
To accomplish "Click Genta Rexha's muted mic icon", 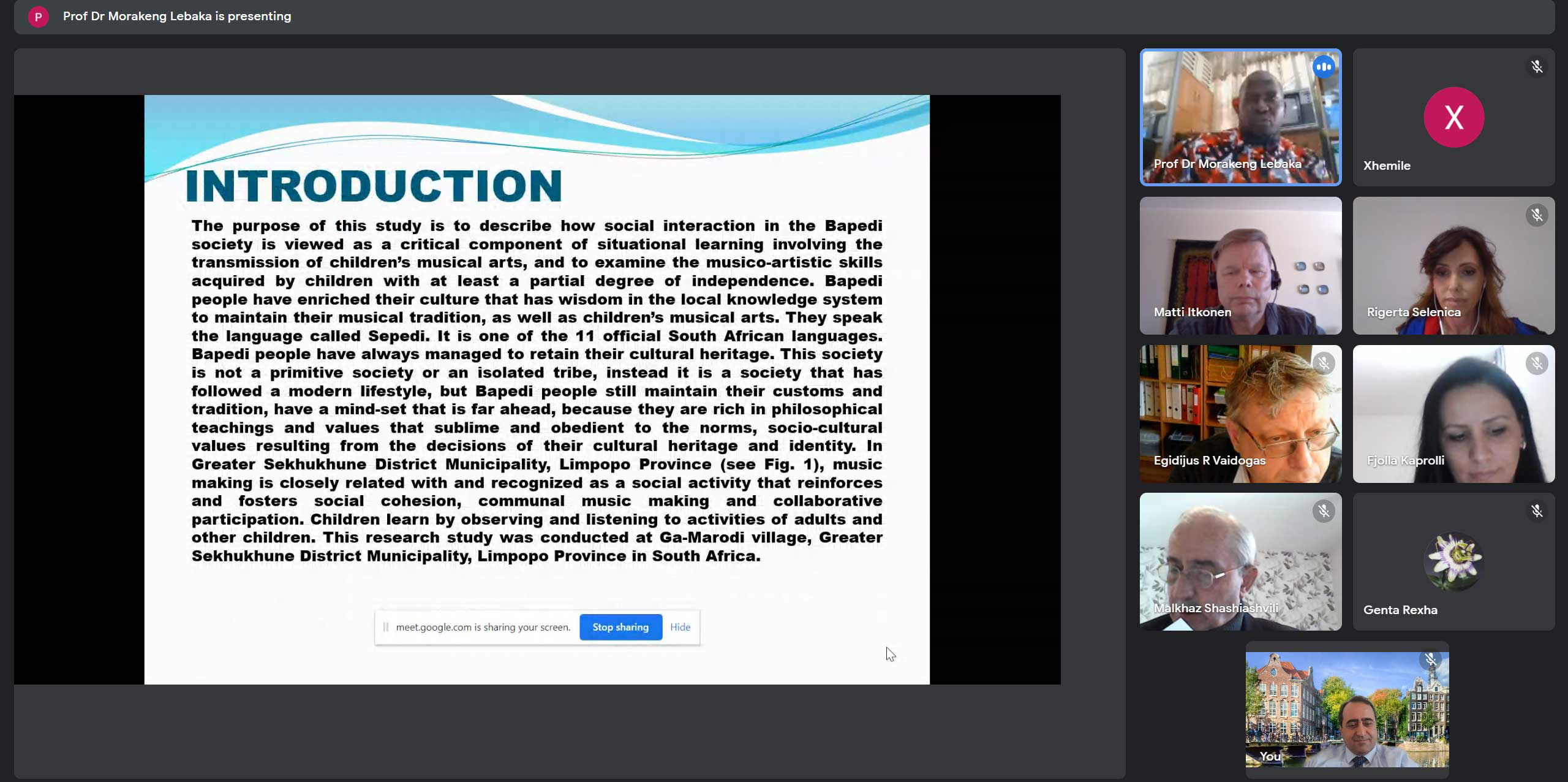I will coord(1536,511).
